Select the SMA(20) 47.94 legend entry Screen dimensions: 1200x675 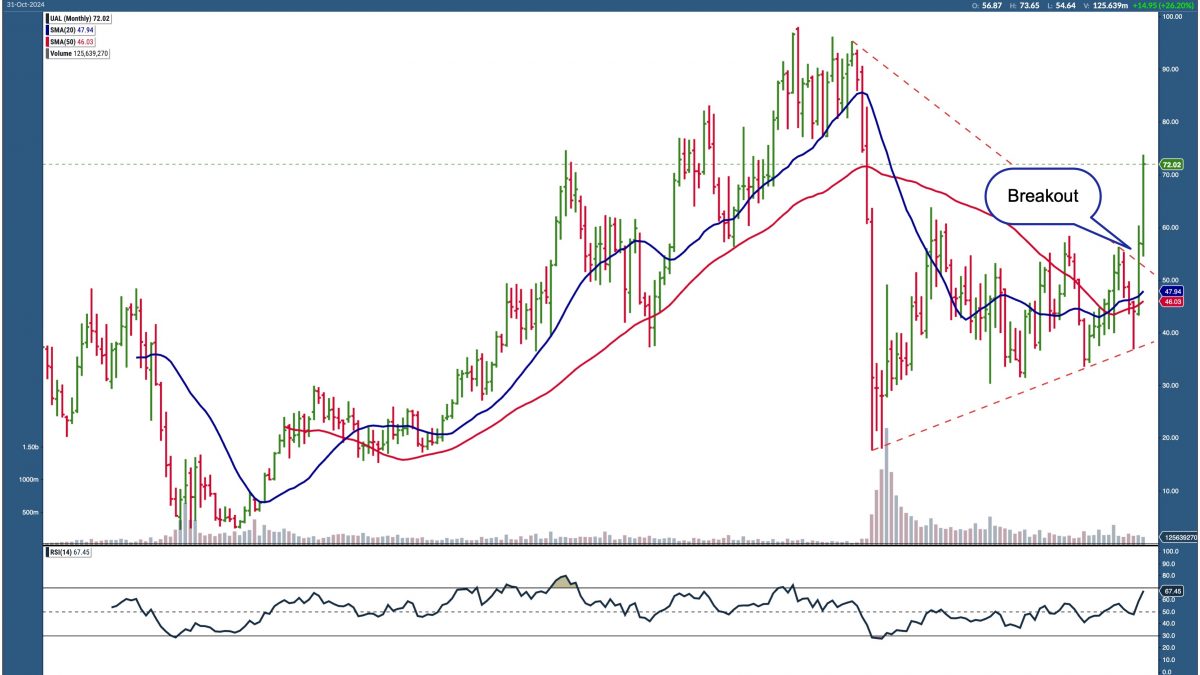[x=73, y=31]
